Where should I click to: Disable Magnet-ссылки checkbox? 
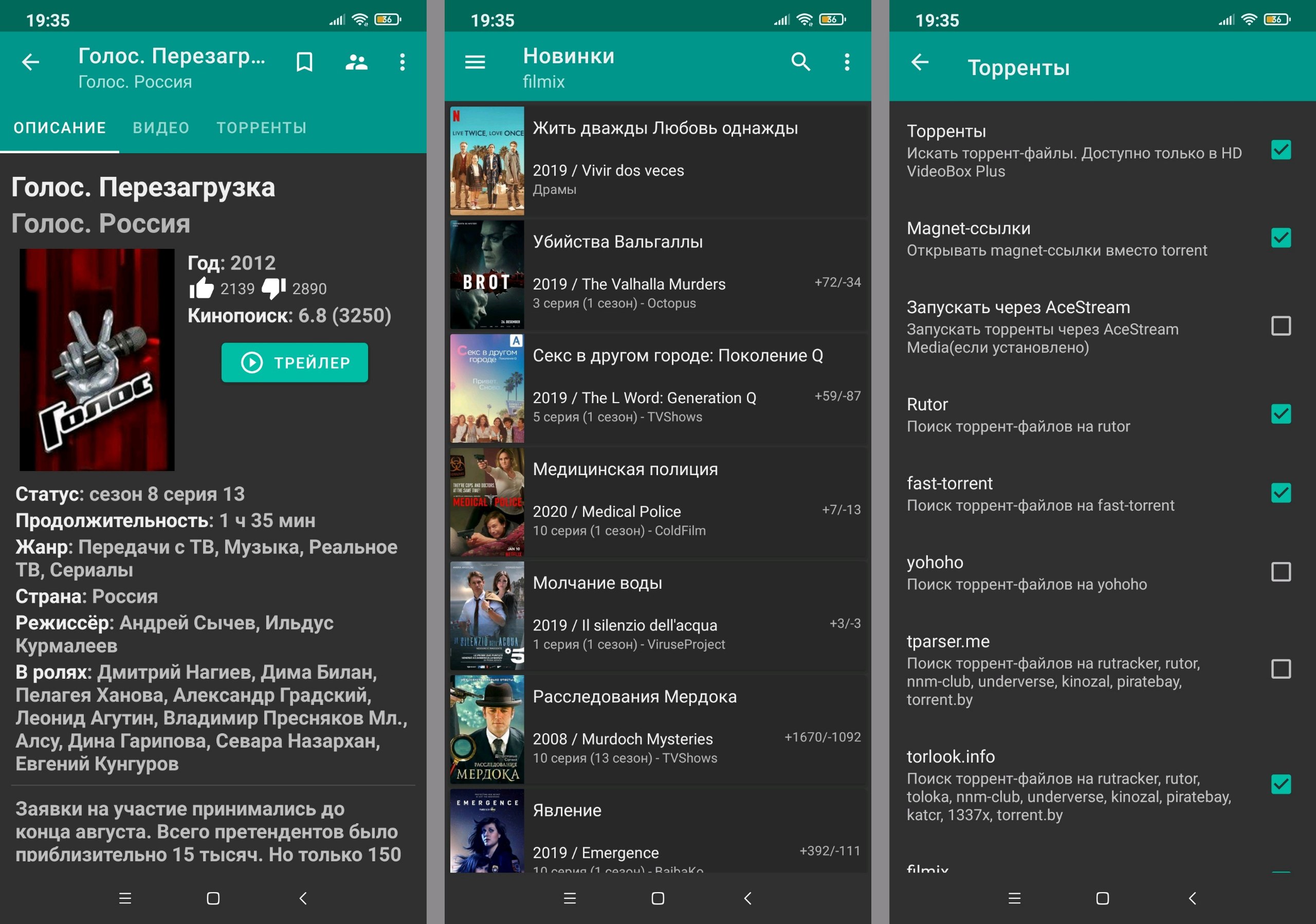pyautogui.click(x=1281, y=238)
